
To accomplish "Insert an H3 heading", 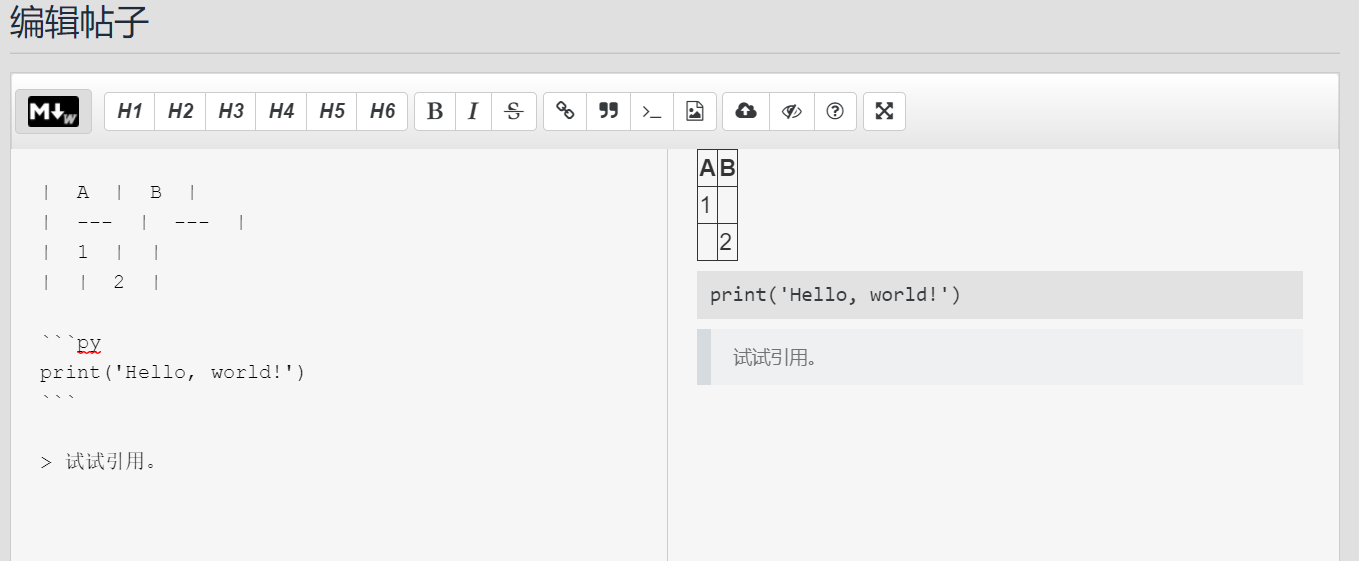I will (x=231, y=111).
